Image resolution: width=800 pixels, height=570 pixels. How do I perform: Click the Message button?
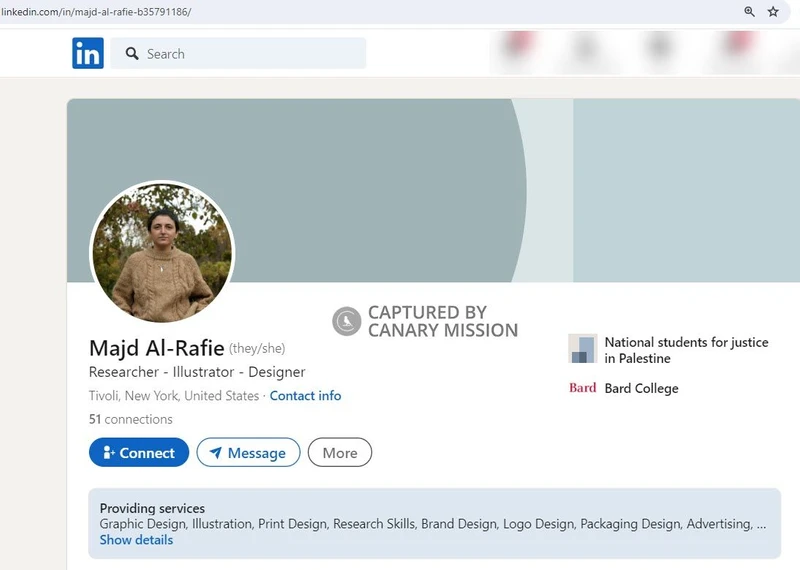[x=248, y=452]
